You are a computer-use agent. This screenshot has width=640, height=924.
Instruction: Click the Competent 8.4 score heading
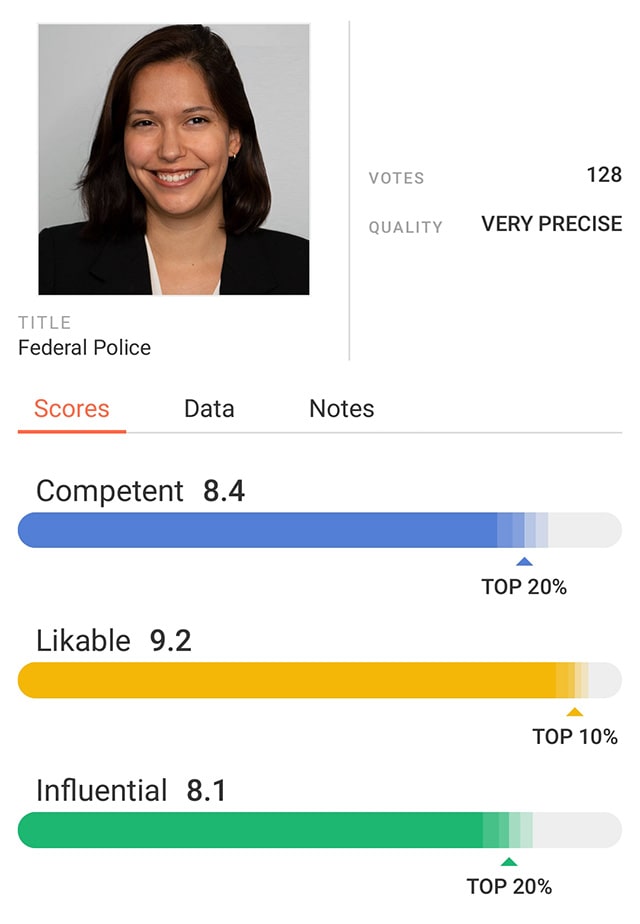pyautogui.click(x=140, y=491)
